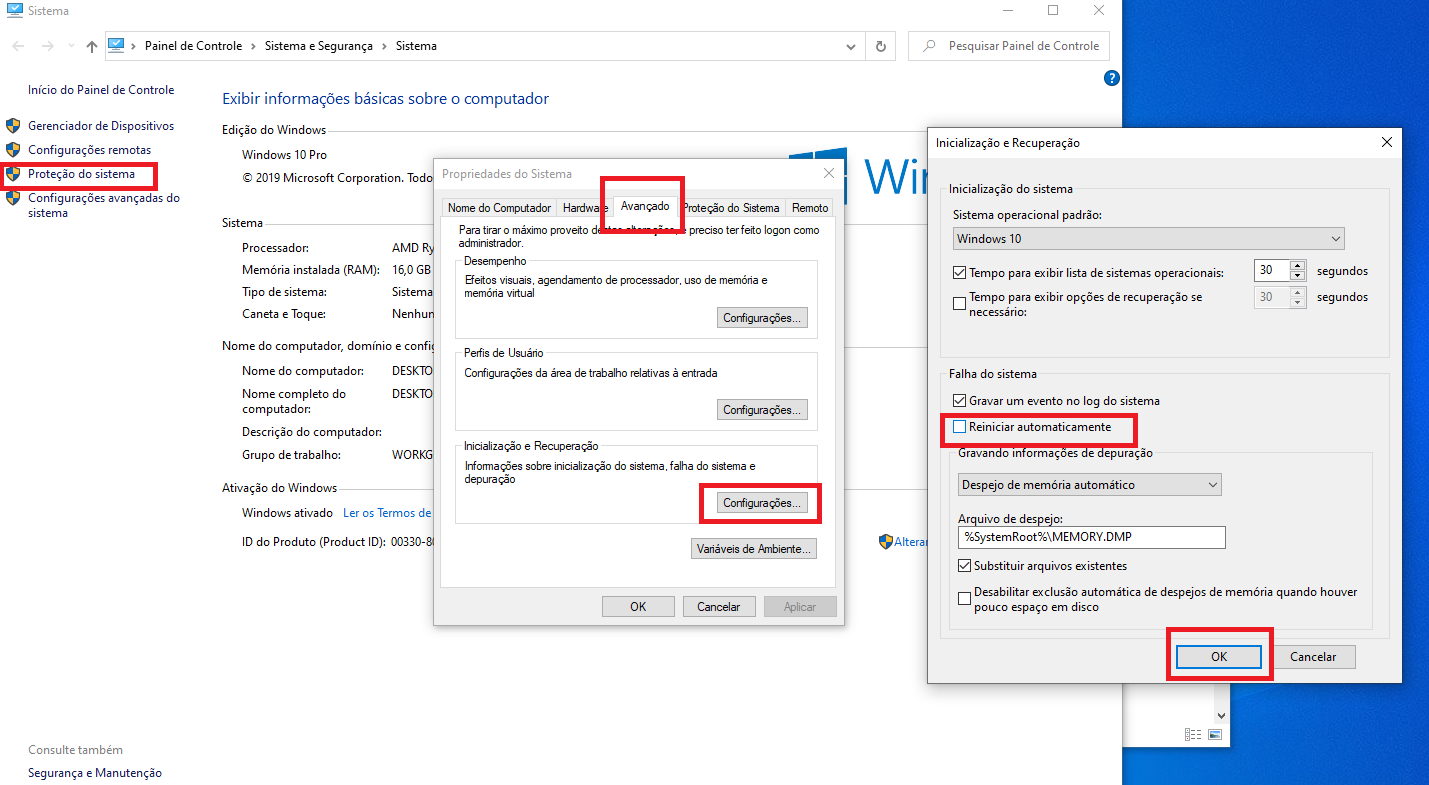This screenshot has width=1429, height=785.
Task: Open Proteção do sistema link
Action: click(81, 174)
